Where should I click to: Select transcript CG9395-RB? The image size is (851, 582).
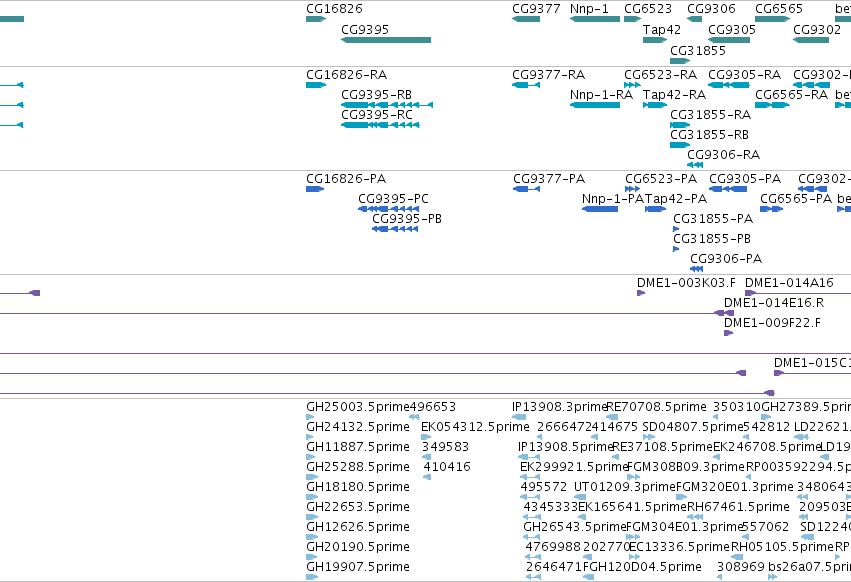387,105
